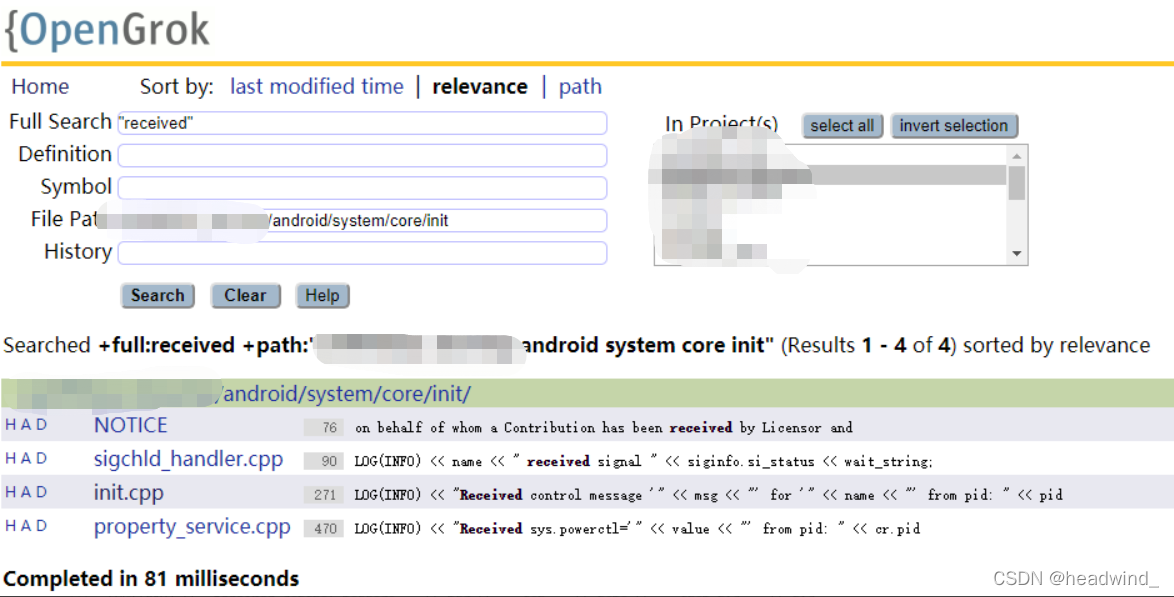Focus the Symbol input field
The image size is (1174, 597).
pyautogui.click(x=362, y=187)
